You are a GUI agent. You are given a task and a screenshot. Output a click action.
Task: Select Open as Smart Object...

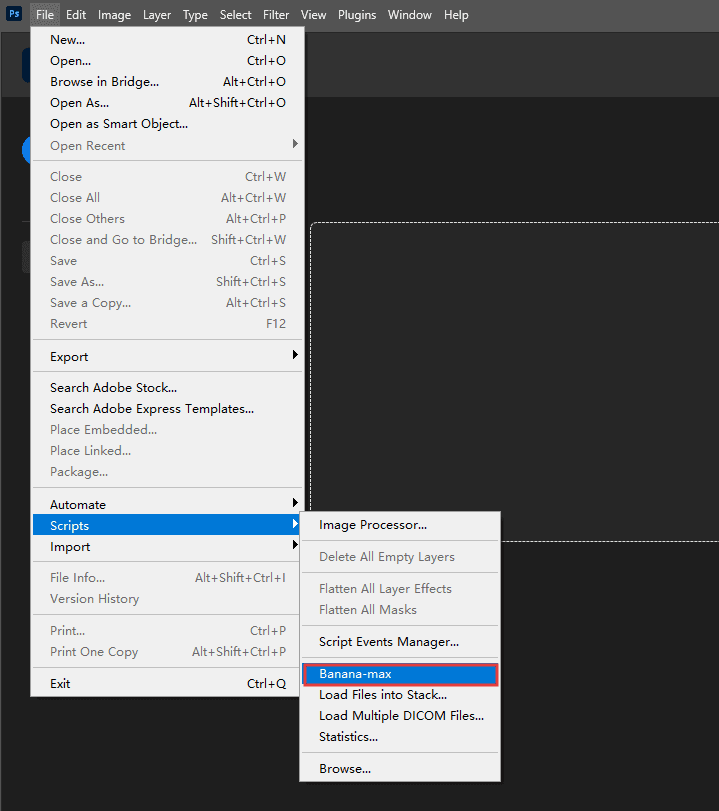[167, 124]
